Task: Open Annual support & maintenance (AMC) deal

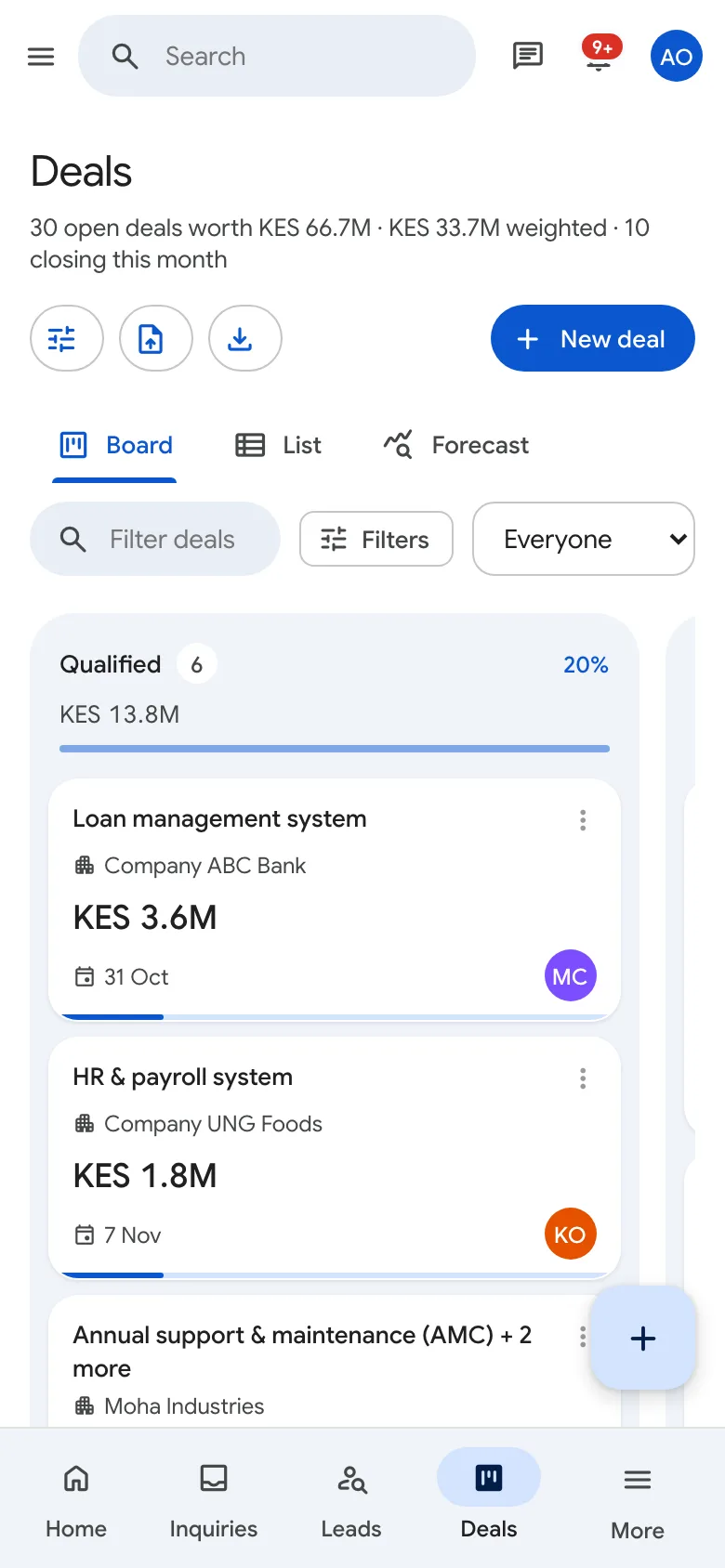Action: [x=302, y=1352]
